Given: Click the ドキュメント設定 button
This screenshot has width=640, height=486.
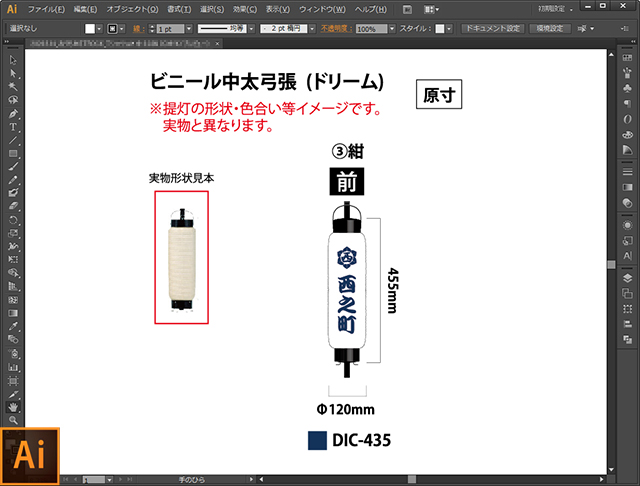Looking at the screenshot, I should (x=491, y=30).
